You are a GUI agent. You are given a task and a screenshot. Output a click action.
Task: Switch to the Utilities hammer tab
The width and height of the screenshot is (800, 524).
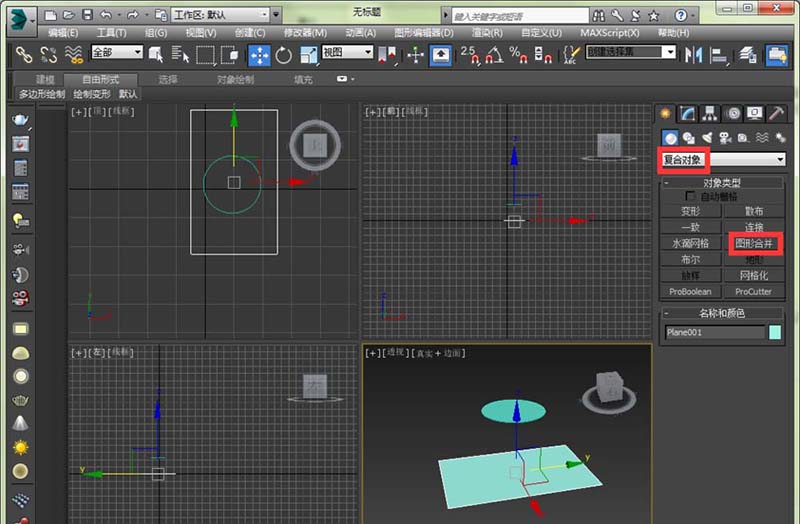pos(776,113)
